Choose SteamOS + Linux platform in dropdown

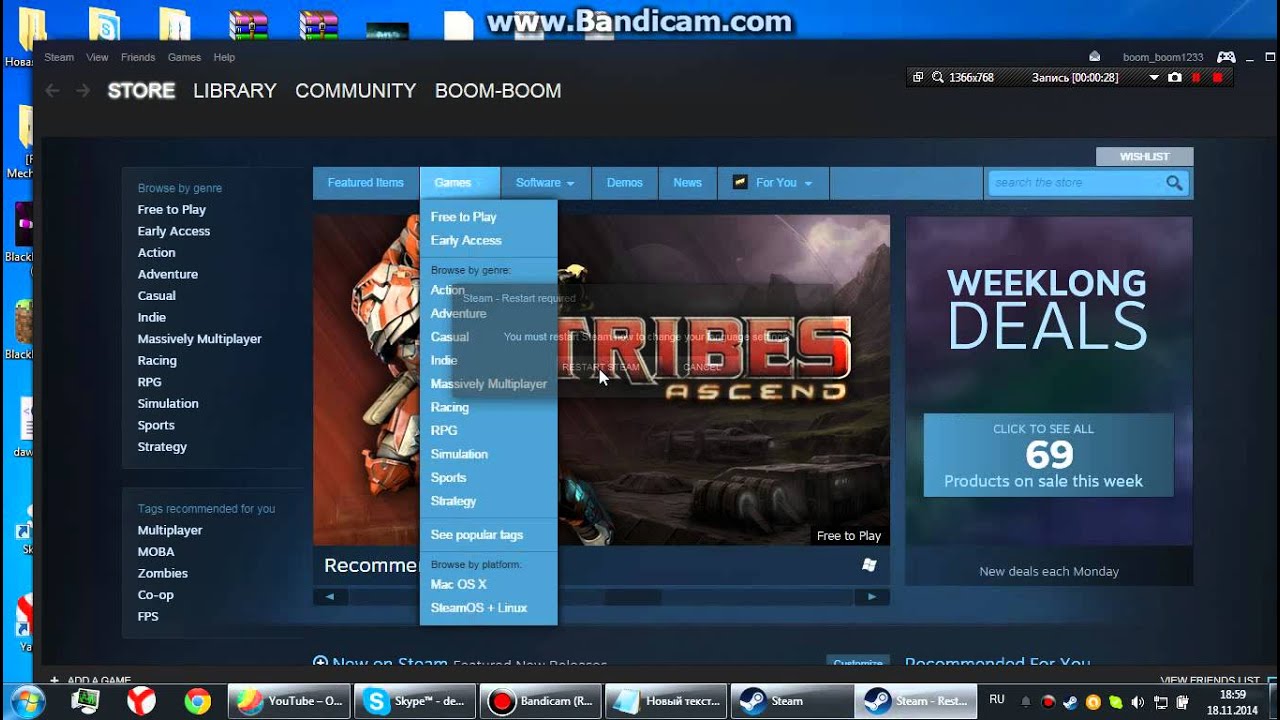pos(479,608)
